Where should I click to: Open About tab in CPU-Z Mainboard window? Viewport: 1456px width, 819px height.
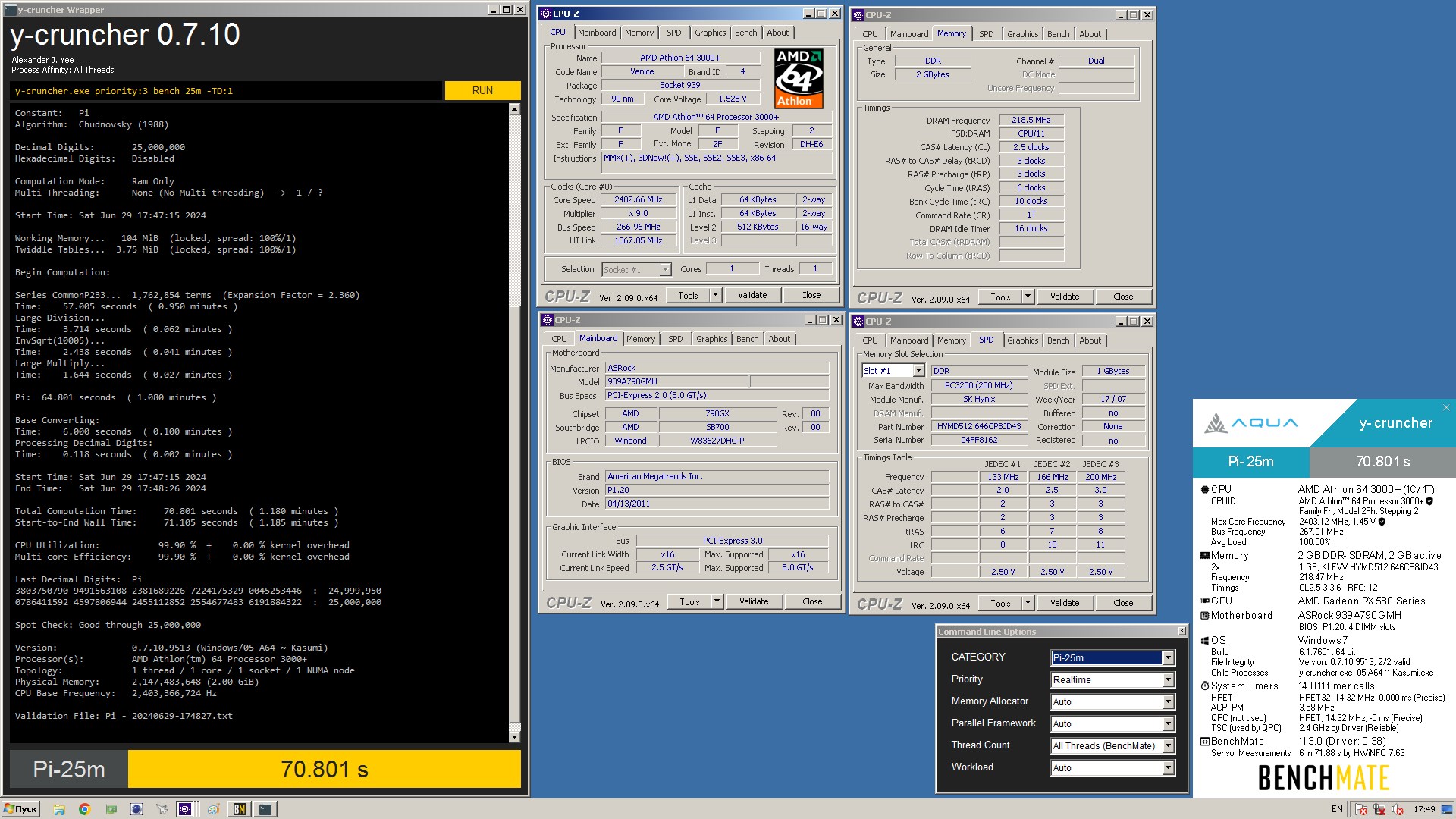coord(779,339)
